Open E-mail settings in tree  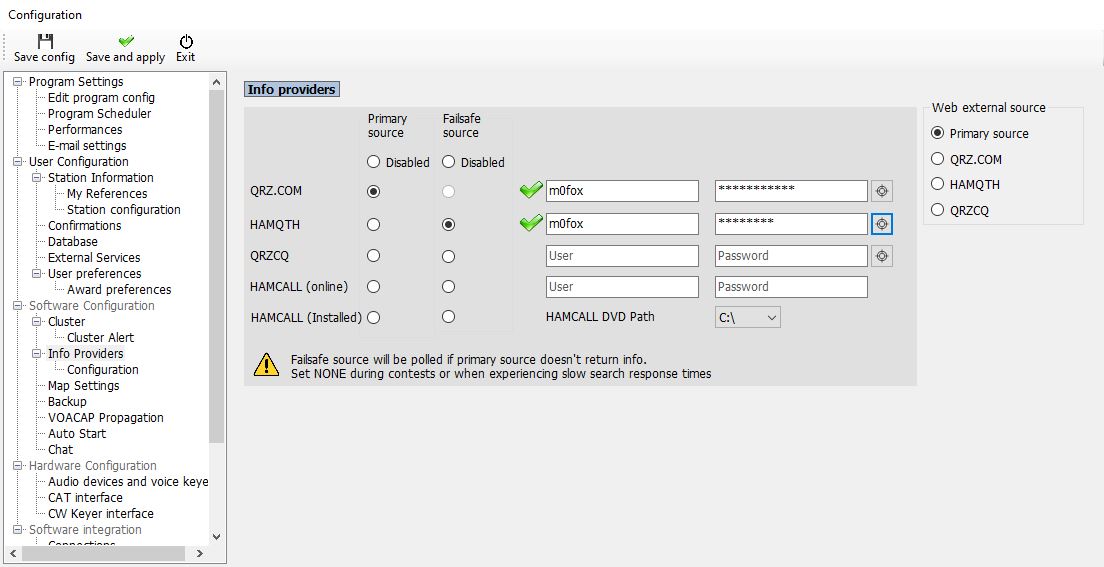pos(87,146)
